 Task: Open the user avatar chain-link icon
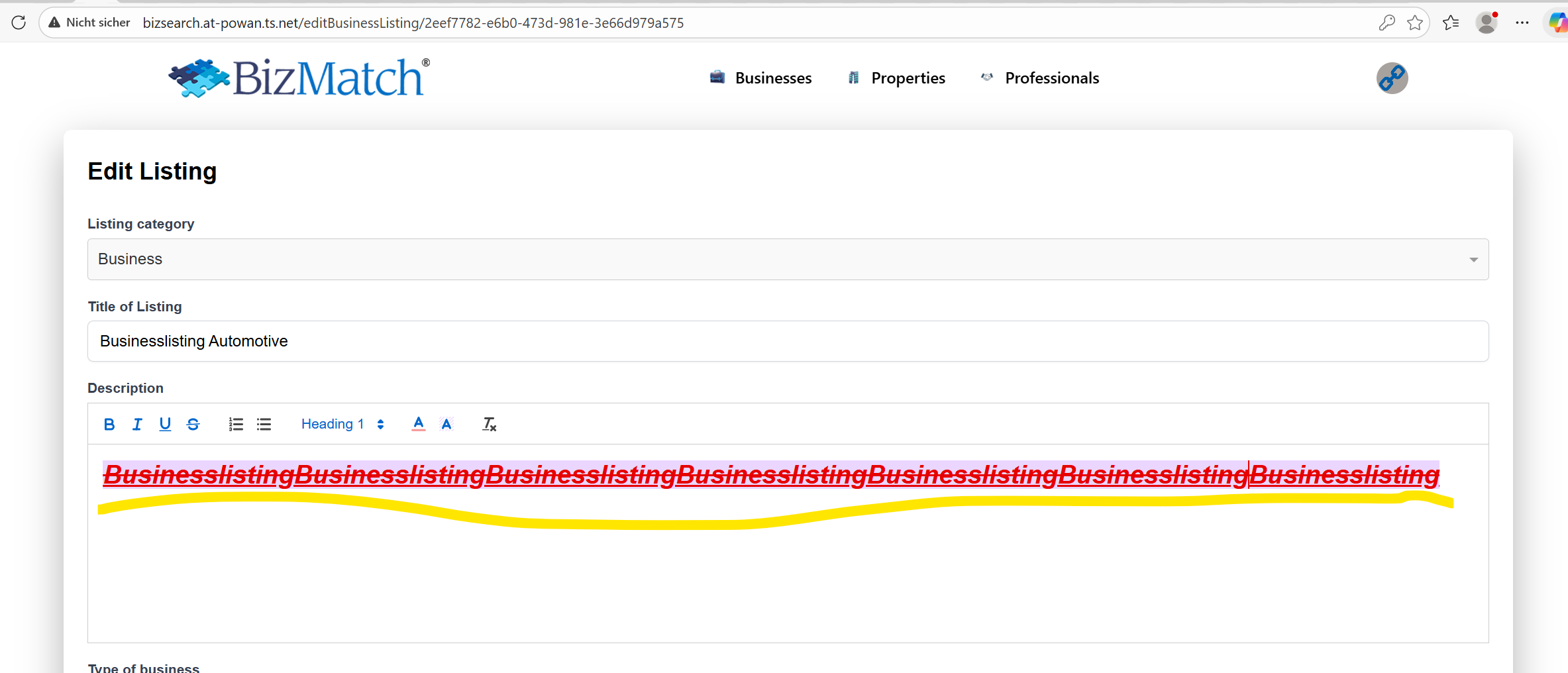(x=1392, y=78)
